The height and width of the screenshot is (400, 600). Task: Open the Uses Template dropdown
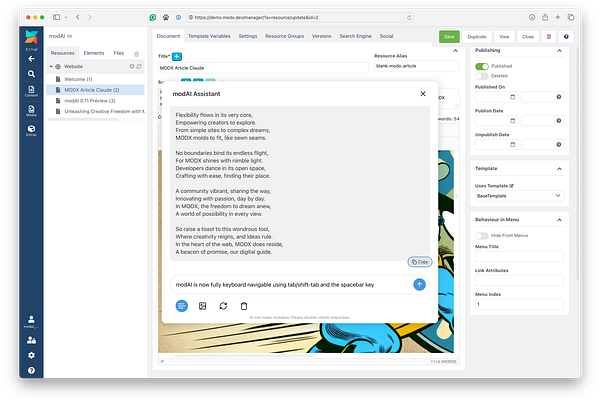519,196
